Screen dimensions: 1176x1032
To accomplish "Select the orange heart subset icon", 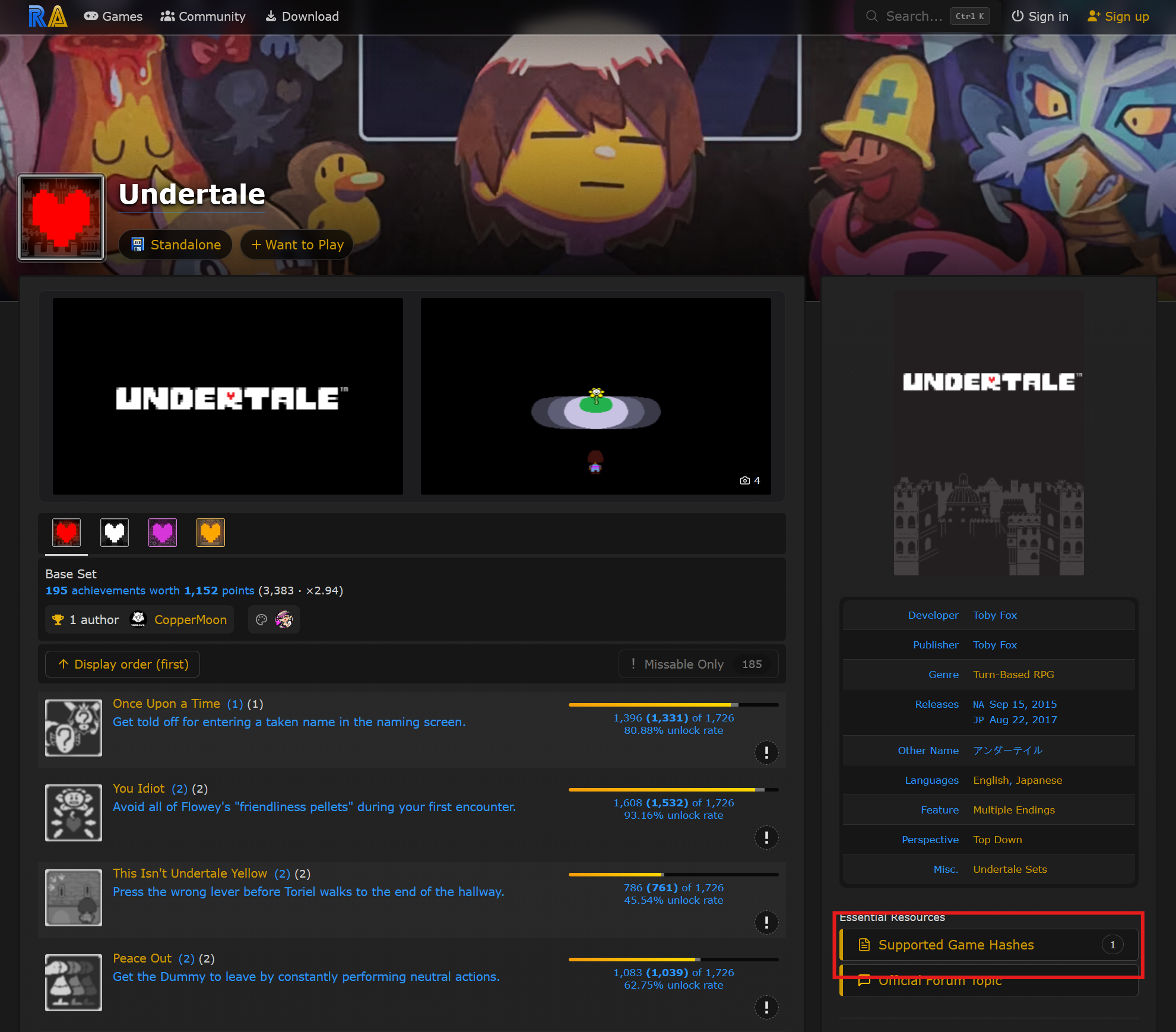I will coord(211,532).
